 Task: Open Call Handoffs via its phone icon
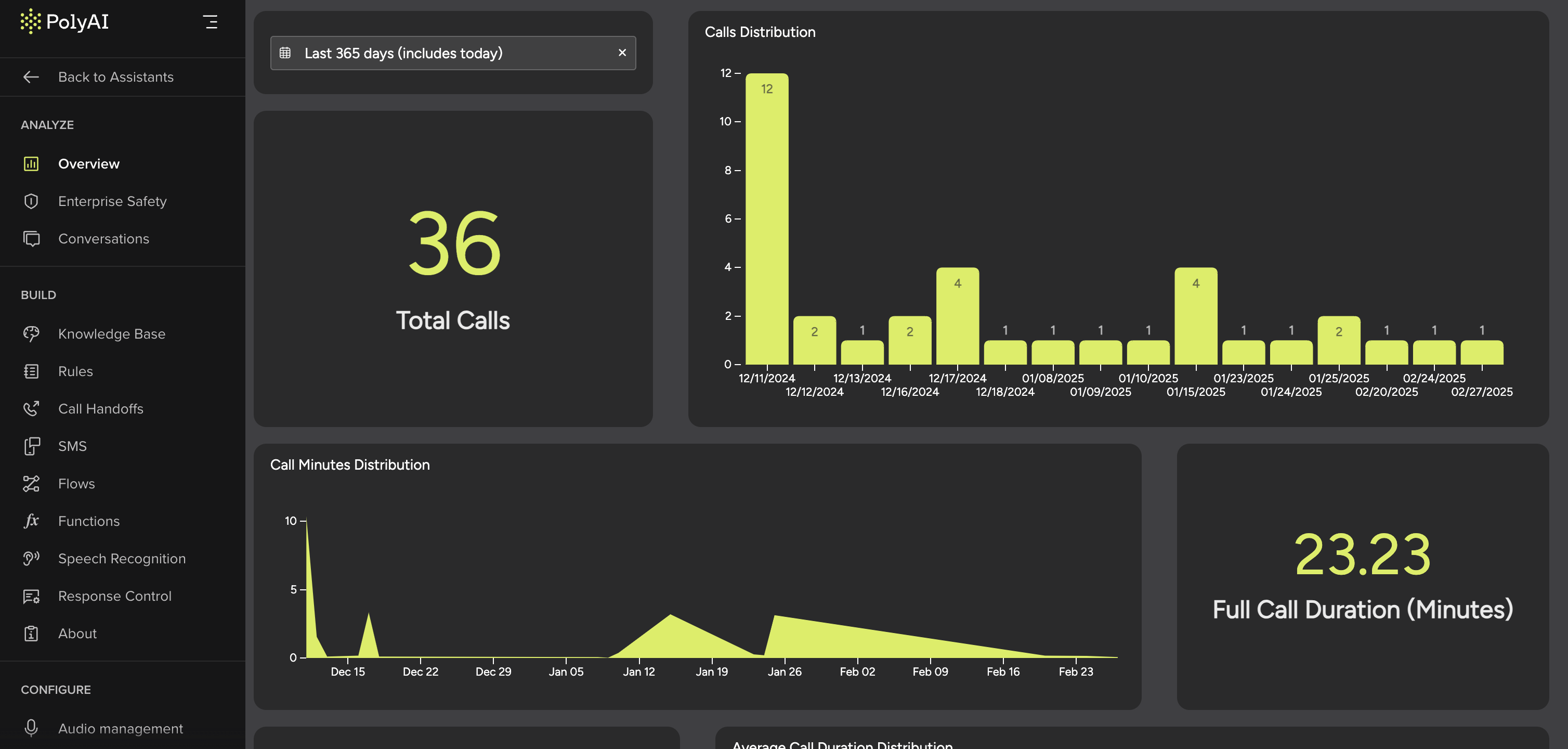pyautogui.click(x=31, y=409)
